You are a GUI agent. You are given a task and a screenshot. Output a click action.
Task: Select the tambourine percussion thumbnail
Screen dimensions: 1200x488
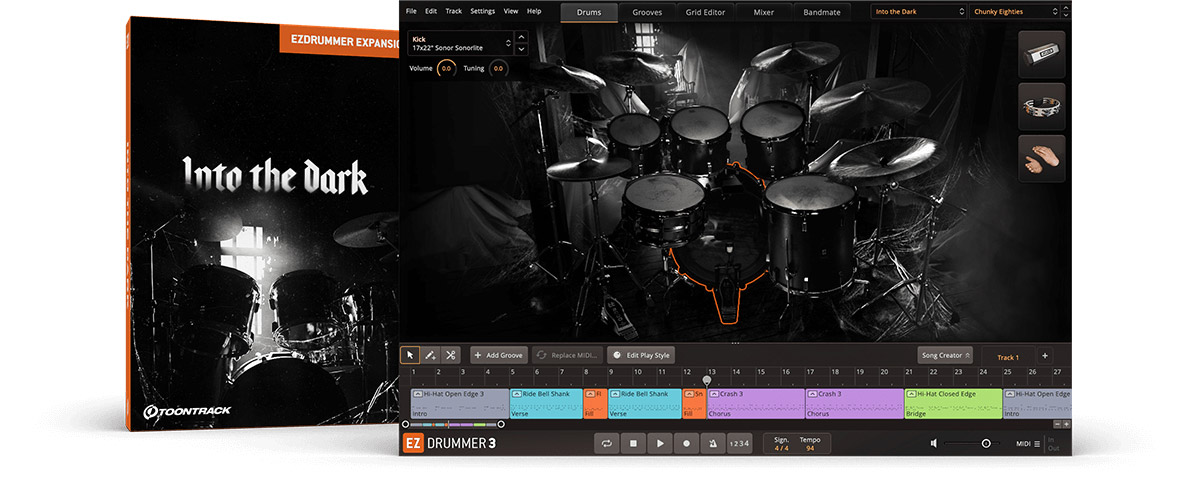(x=1042, y=106)
